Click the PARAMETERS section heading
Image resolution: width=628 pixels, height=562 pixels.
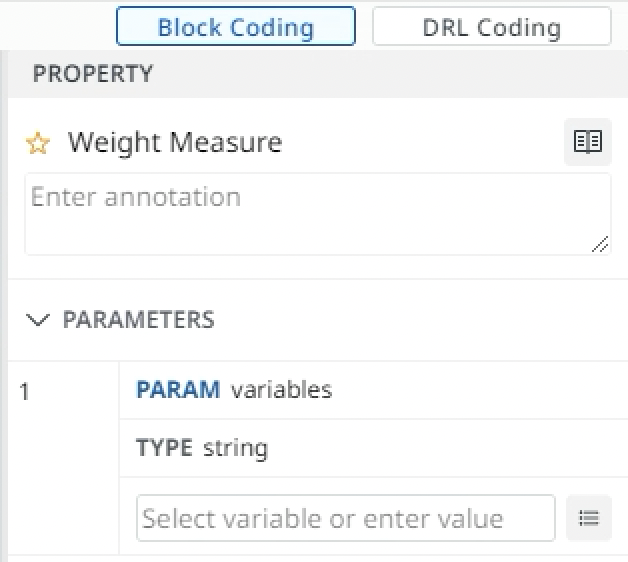tap(139, 320)
